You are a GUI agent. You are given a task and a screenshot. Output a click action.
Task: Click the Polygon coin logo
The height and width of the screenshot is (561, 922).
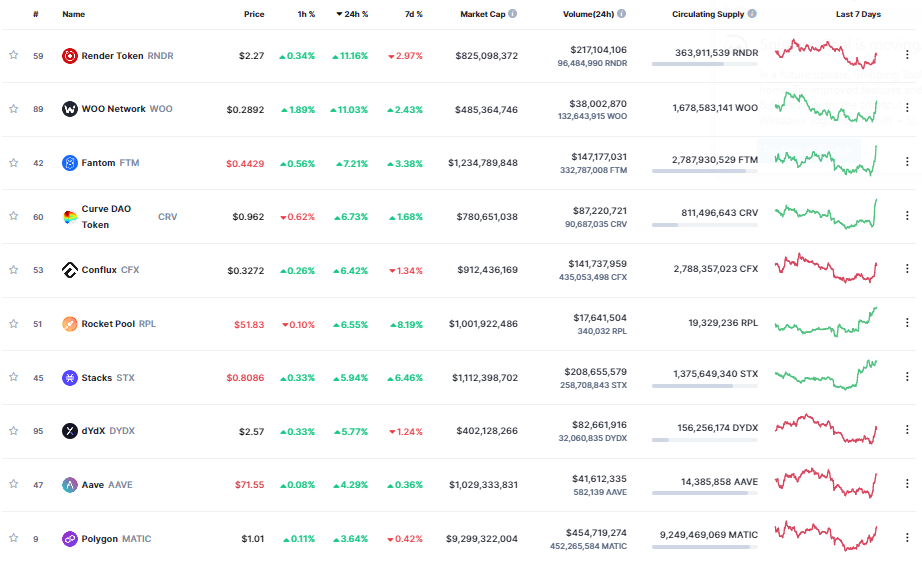click(x=69, y=539)
